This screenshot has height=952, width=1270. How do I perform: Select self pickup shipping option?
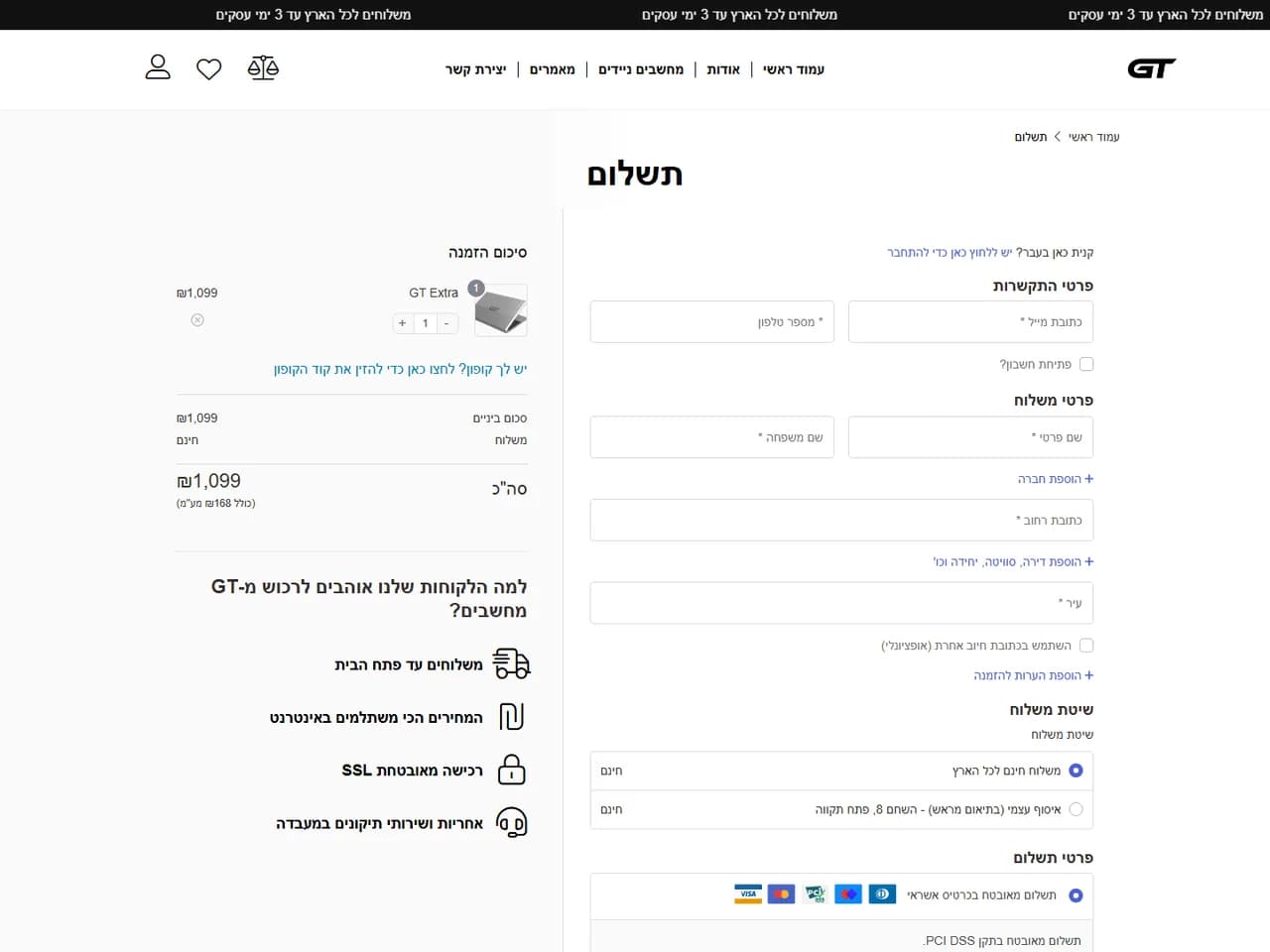point(1076,809)
